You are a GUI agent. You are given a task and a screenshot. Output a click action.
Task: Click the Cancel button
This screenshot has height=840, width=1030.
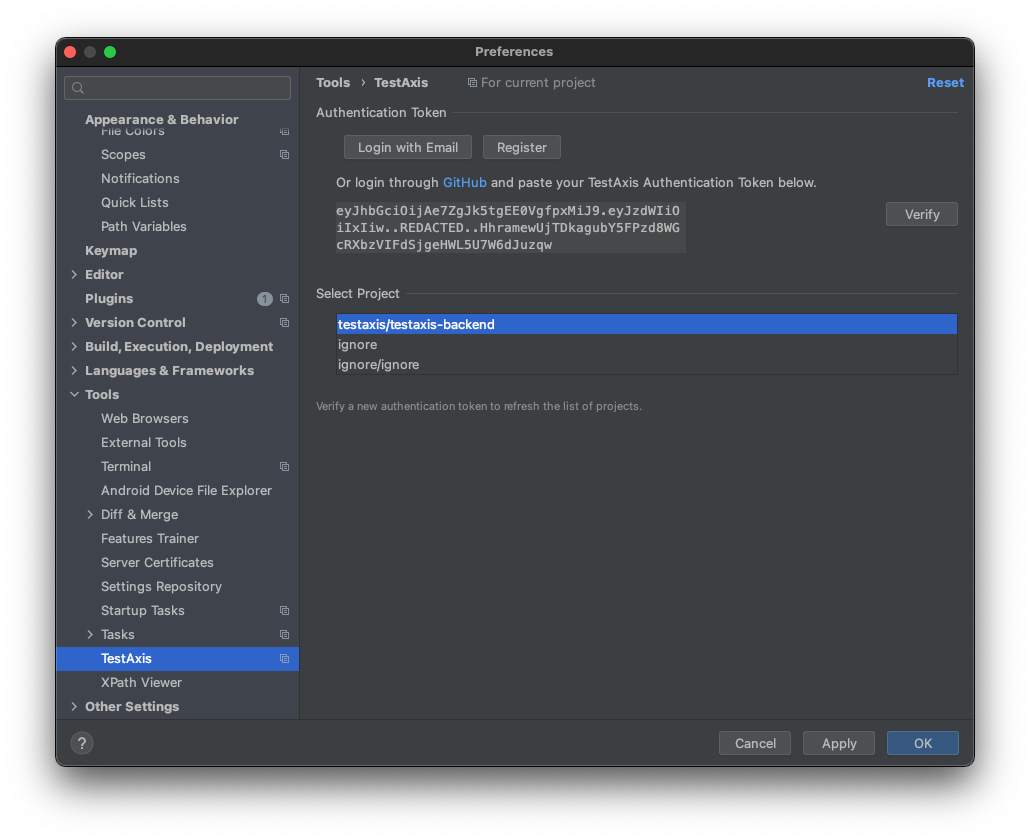[755, 743]
